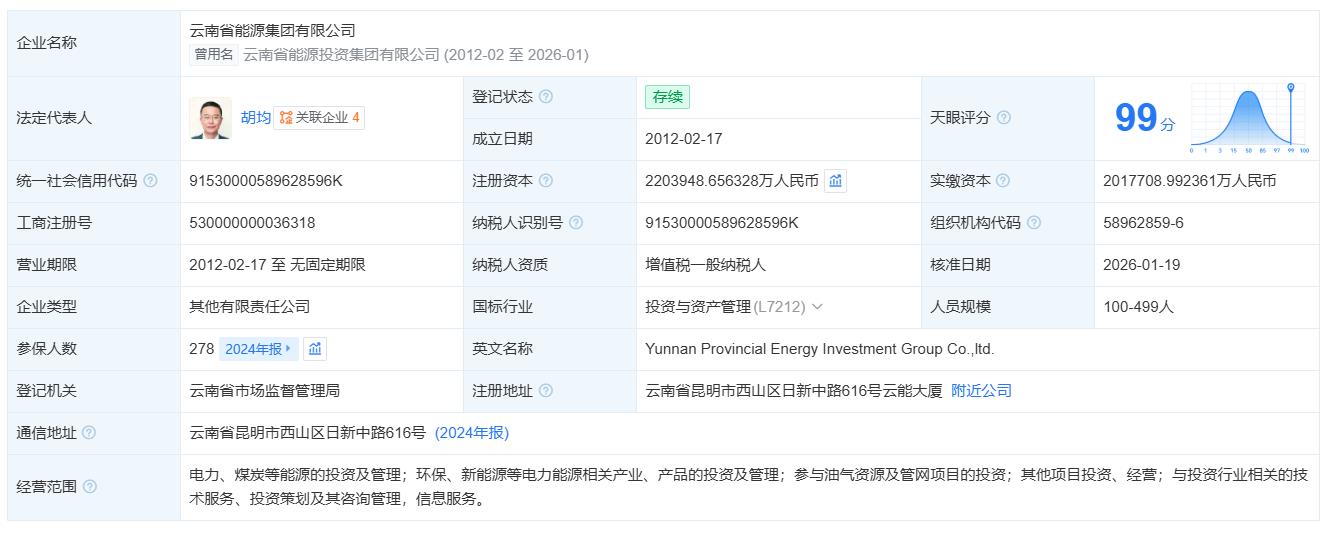Click the 胡均 portrait photo thumbnail
1332x535 pixels.
click(210, 118)
